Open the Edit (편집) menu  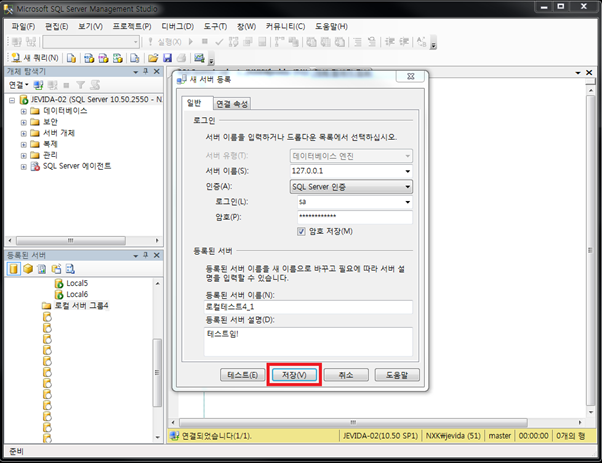pos(57,26)
